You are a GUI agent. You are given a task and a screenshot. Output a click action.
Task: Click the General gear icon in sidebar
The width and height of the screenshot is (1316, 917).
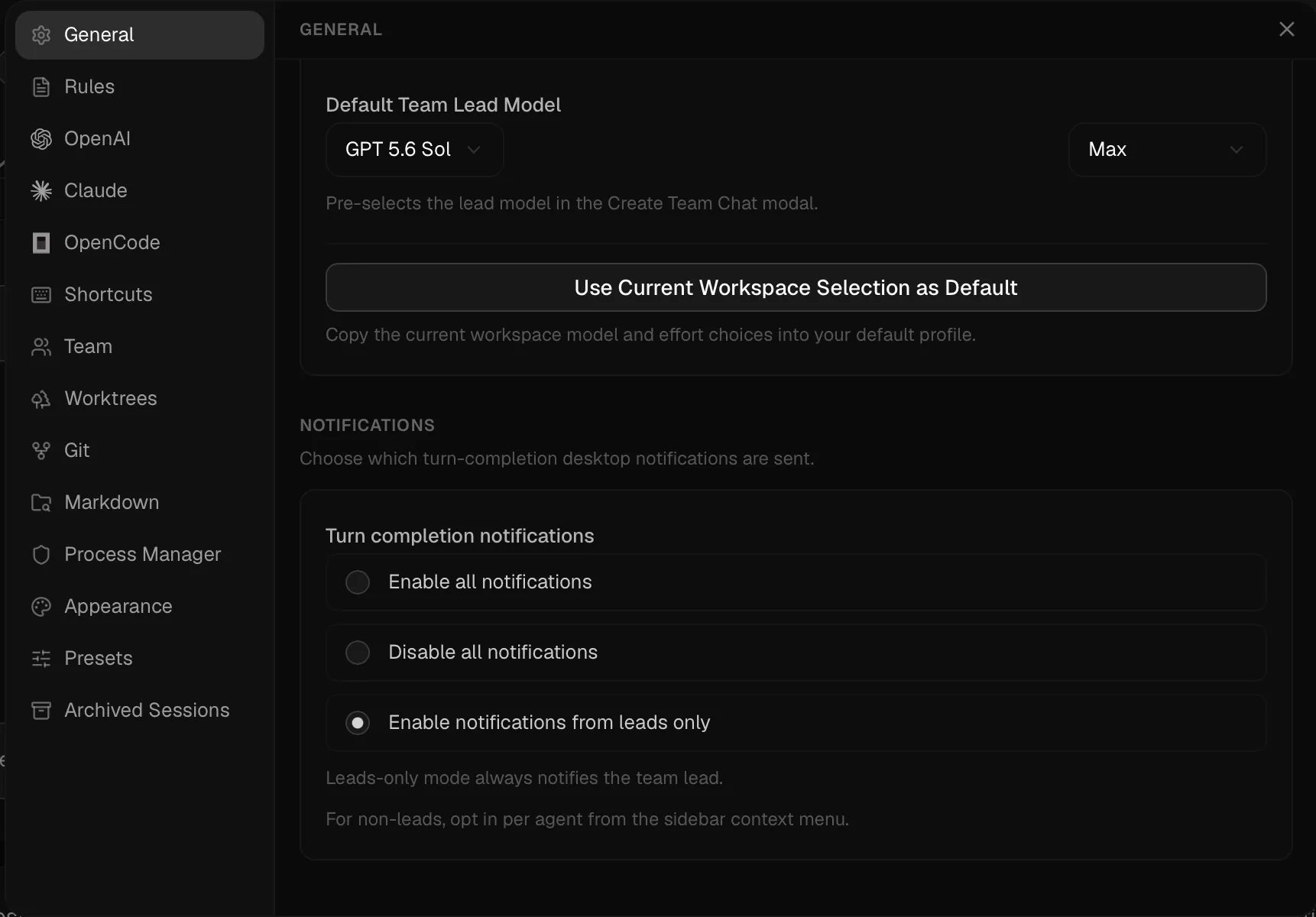(x=41, y=35)
